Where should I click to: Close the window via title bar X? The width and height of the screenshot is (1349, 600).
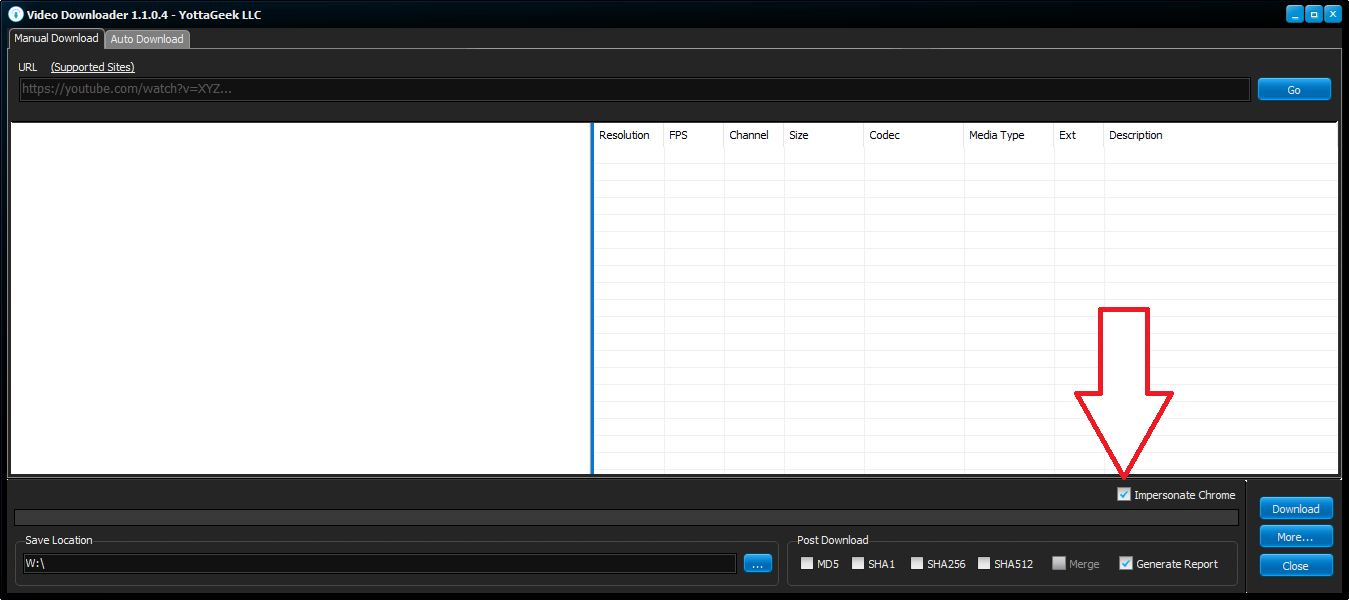(x=1333, y=14)
